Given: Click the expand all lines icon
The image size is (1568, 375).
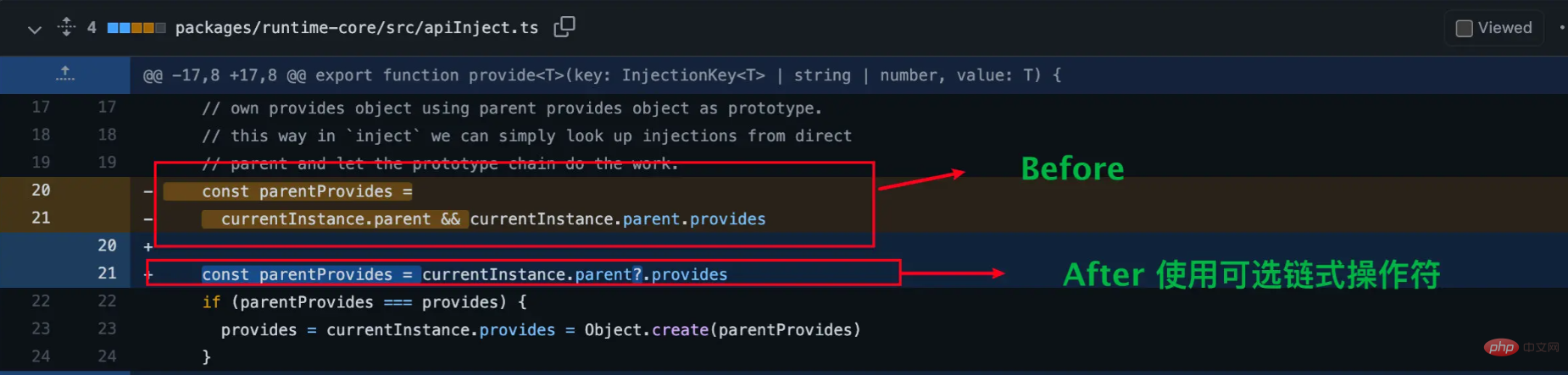Looking at the screenshot, I should 66,27.
